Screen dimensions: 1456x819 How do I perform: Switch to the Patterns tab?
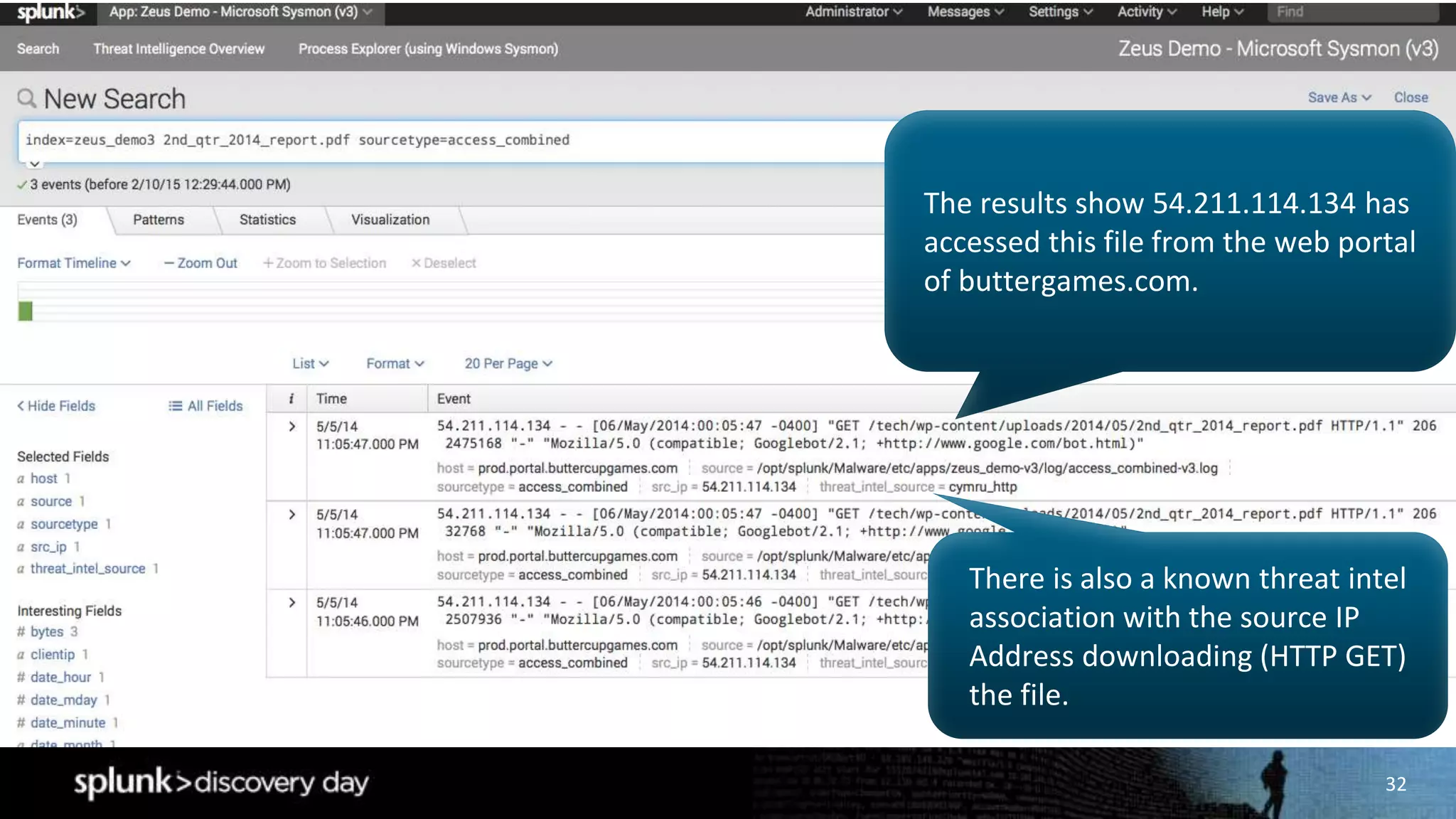pos(159,220)
